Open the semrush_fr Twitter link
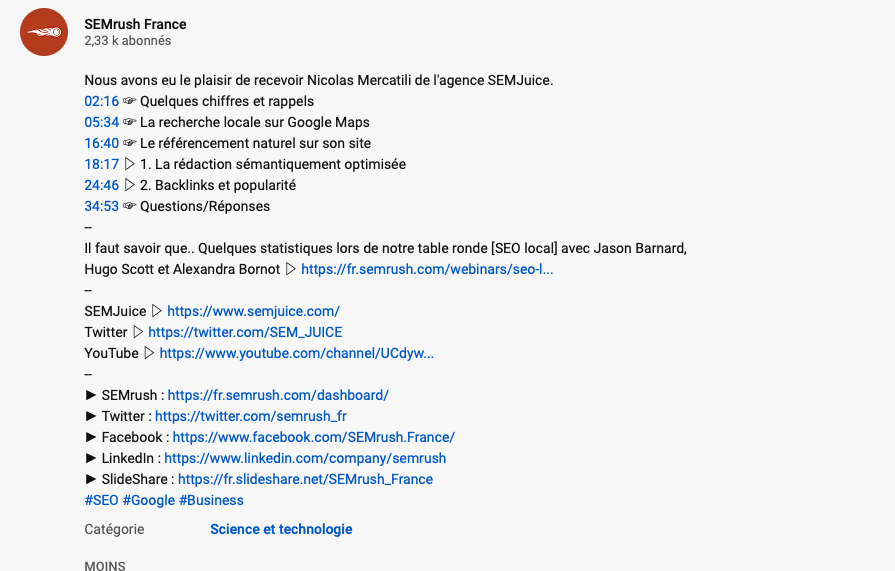The image size is (895, 571). click(x=251, y=416)
